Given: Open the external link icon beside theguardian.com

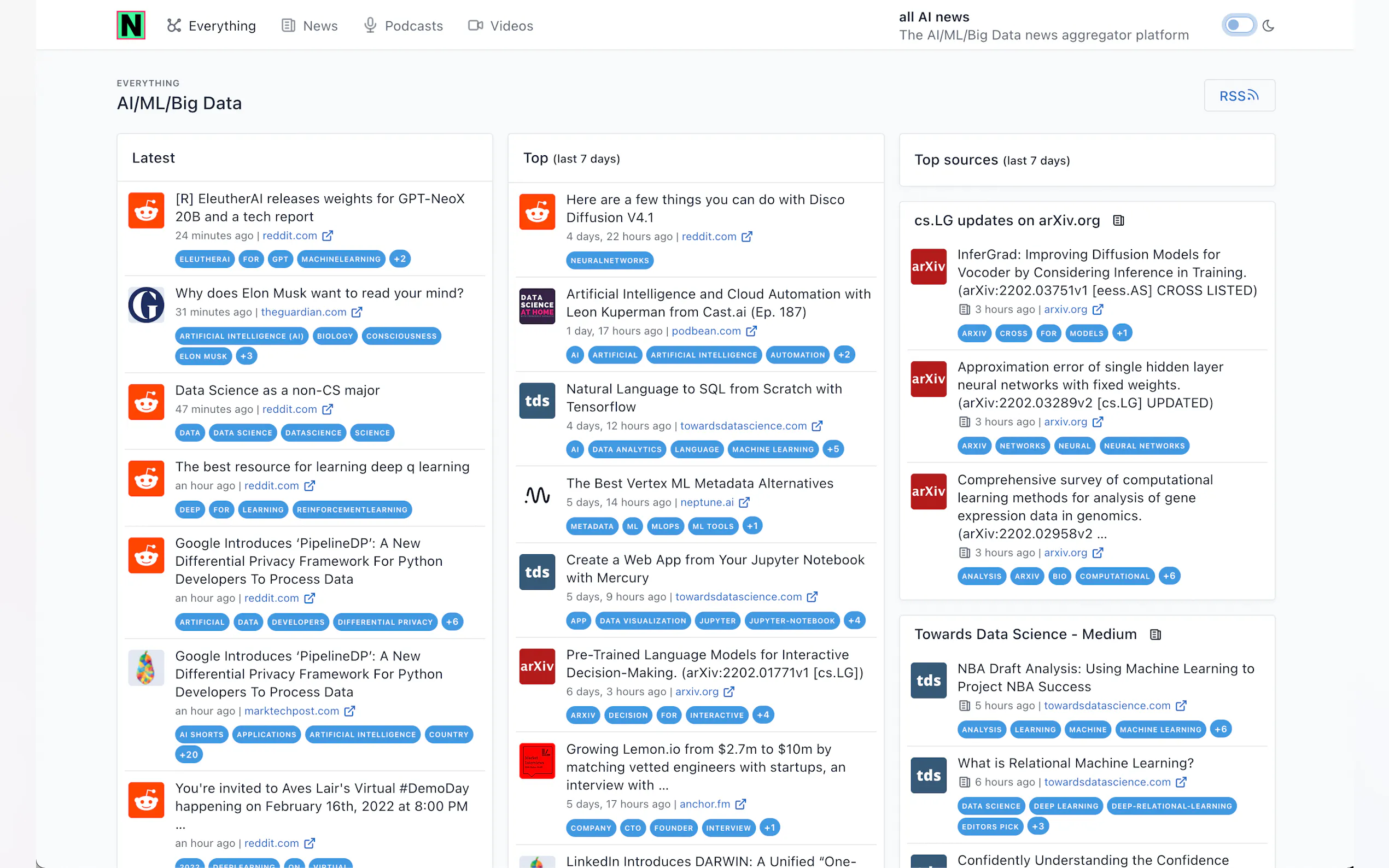Looking at the screenshot, I should point(357,312).
